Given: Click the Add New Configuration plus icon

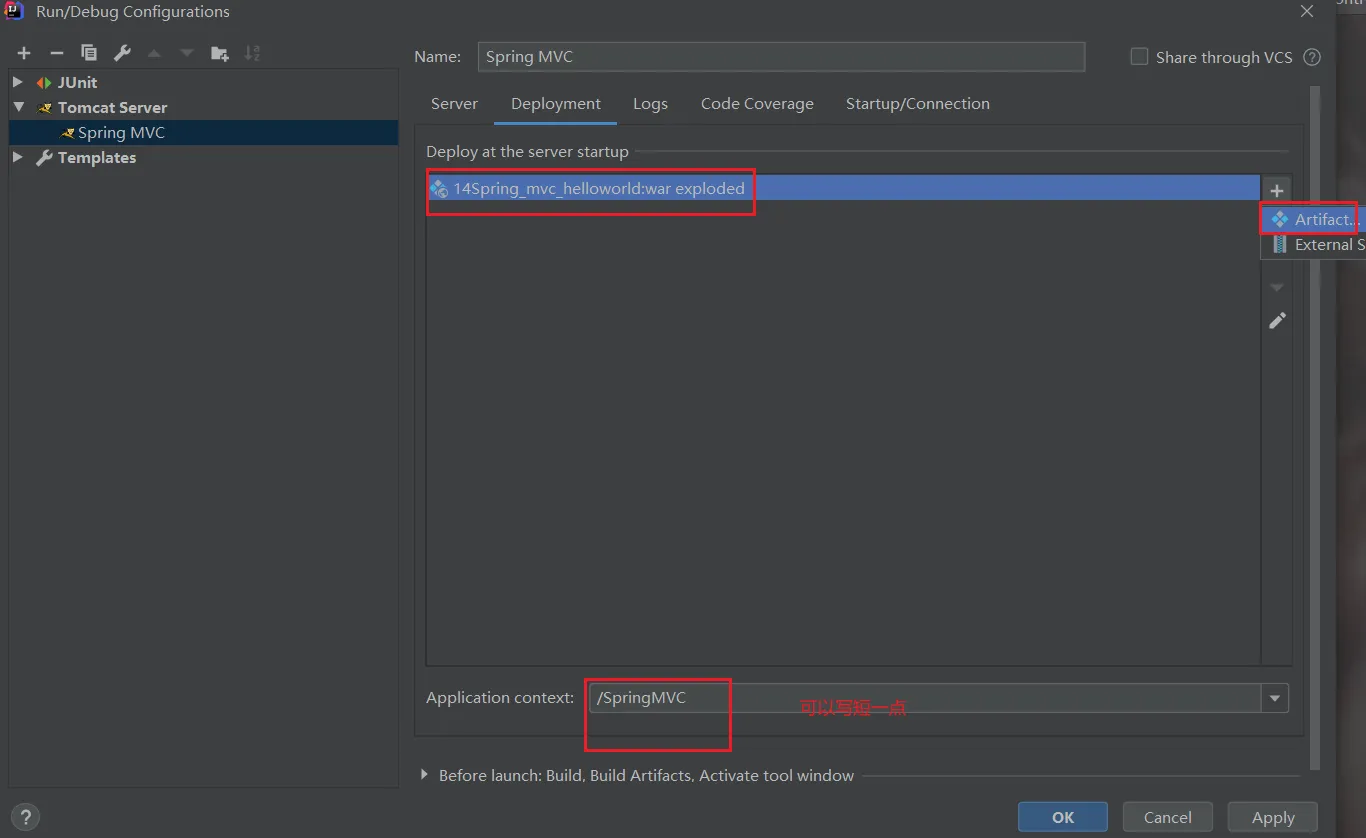Looking at the screenshot, I should click(24, 53).
